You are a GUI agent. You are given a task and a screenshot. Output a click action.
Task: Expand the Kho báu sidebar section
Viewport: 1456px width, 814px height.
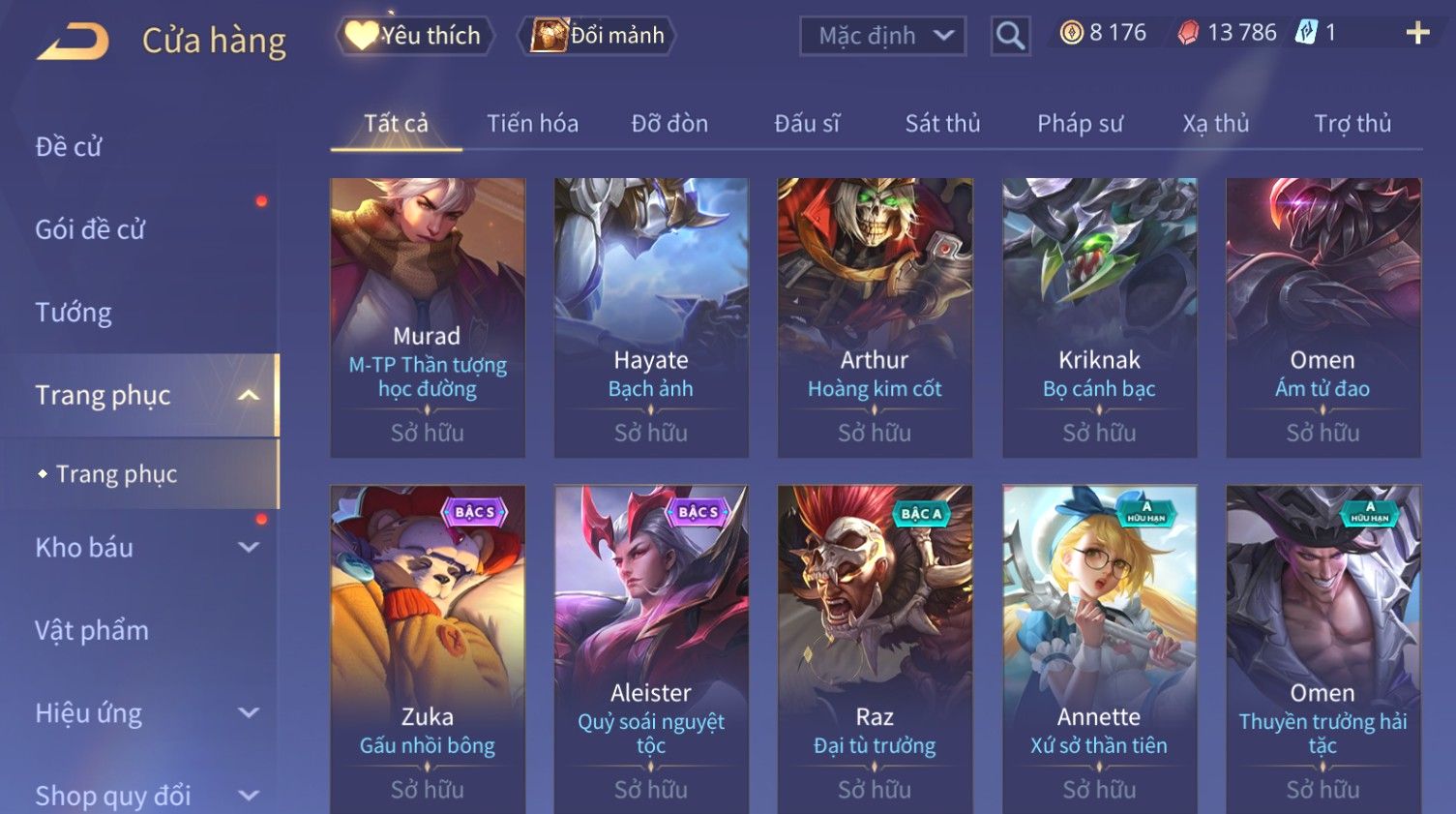(x=249, y=547)
